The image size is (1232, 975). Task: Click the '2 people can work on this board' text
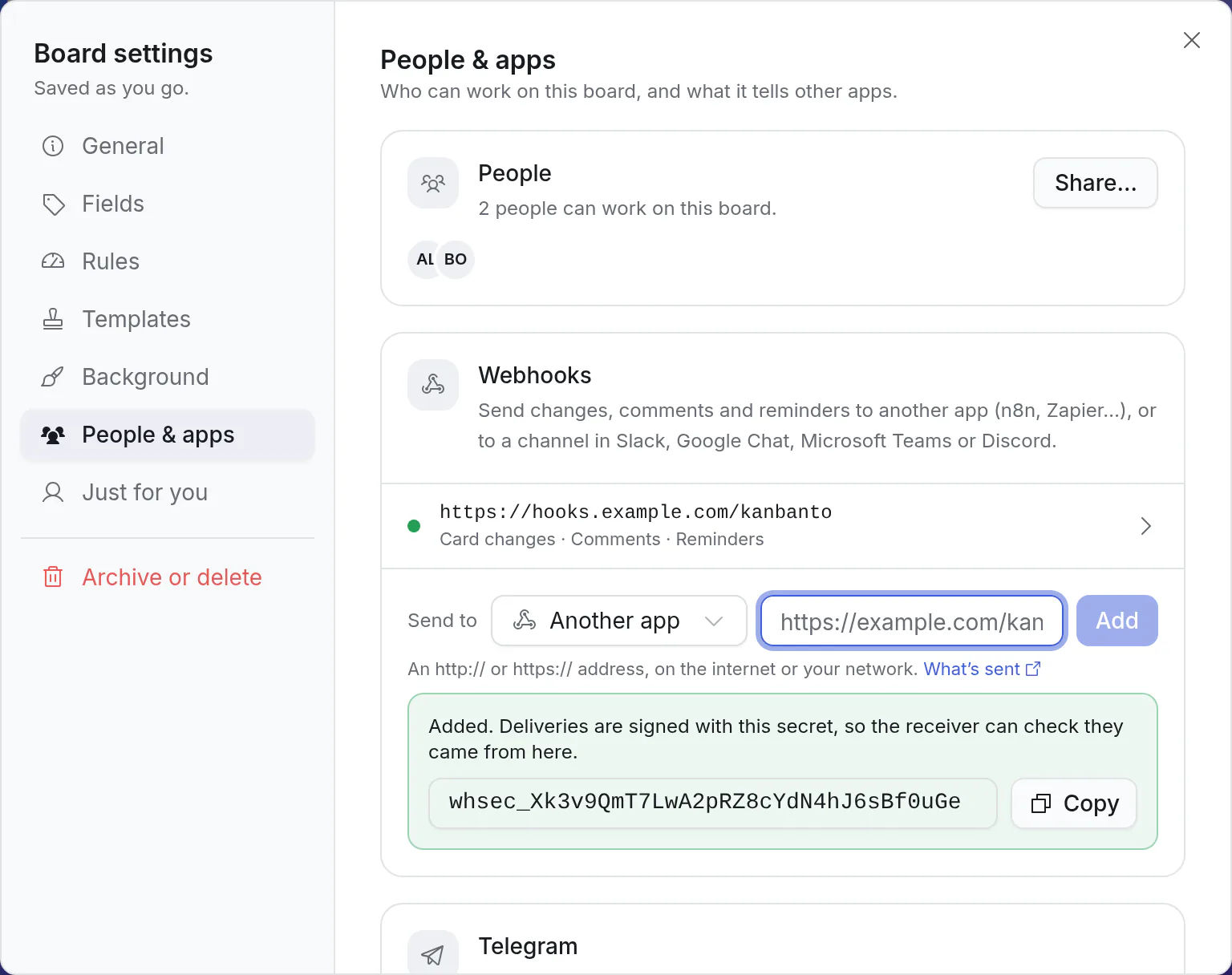coord(627,208)
